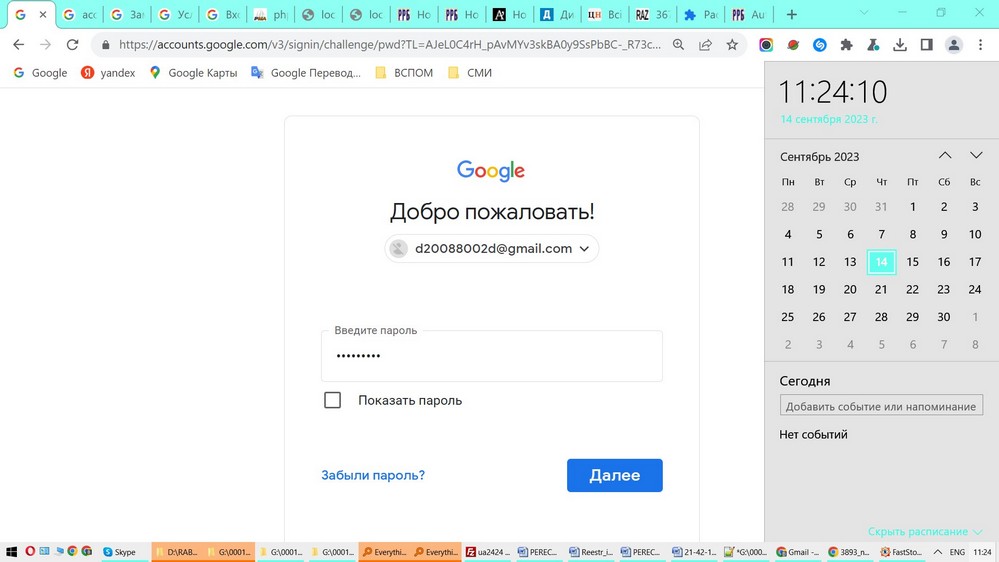Go to next month with down chevron

pos(976,155)
